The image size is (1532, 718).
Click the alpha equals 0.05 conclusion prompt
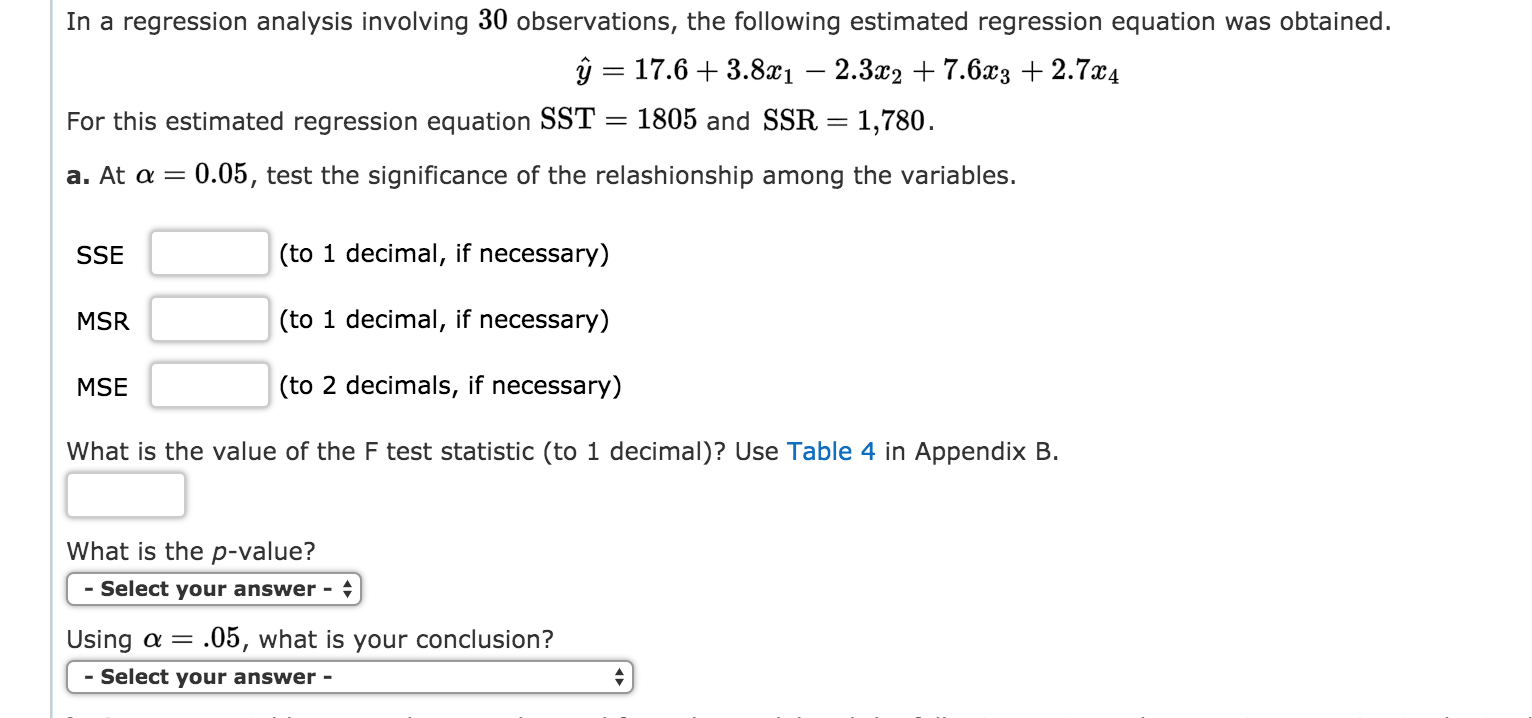tap(310, 639)
